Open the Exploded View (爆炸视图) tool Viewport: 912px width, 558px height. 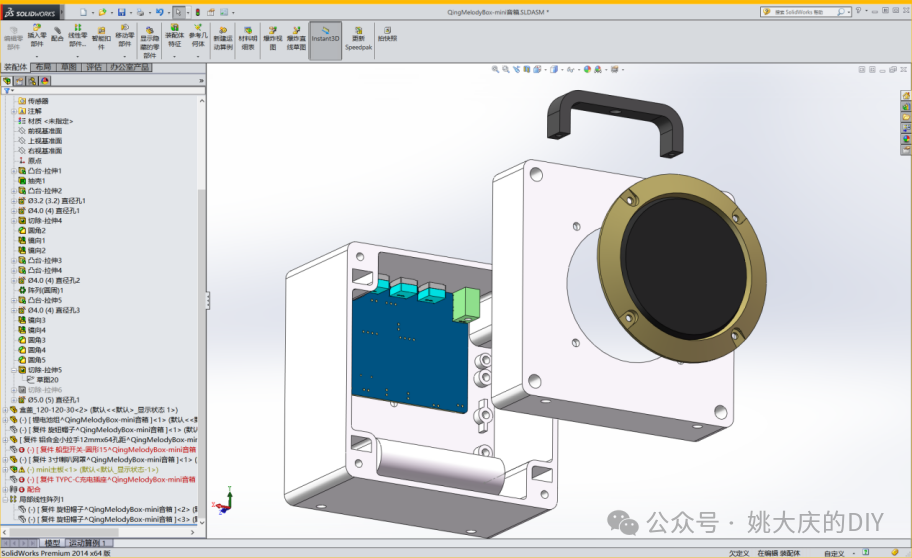(272, 37)
